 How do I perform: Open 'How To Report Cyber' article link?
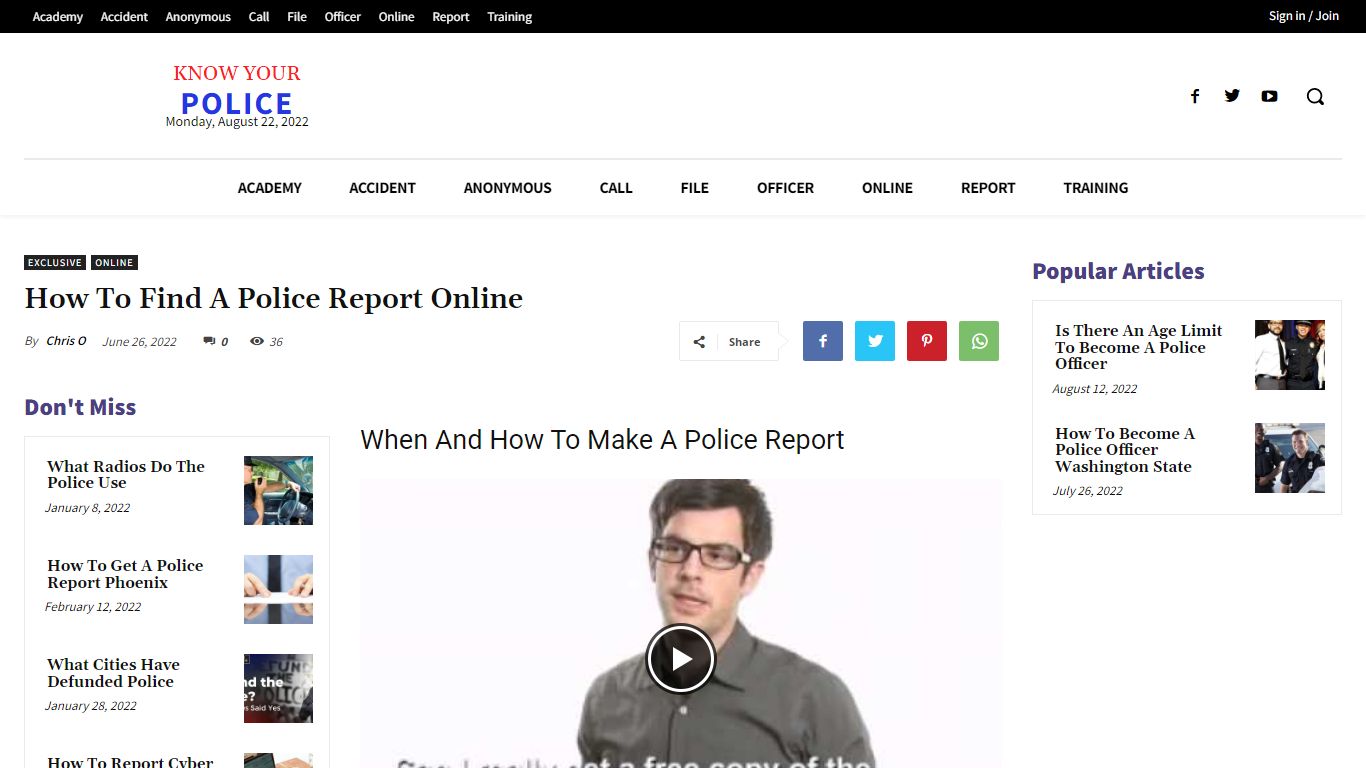[130, 761]
